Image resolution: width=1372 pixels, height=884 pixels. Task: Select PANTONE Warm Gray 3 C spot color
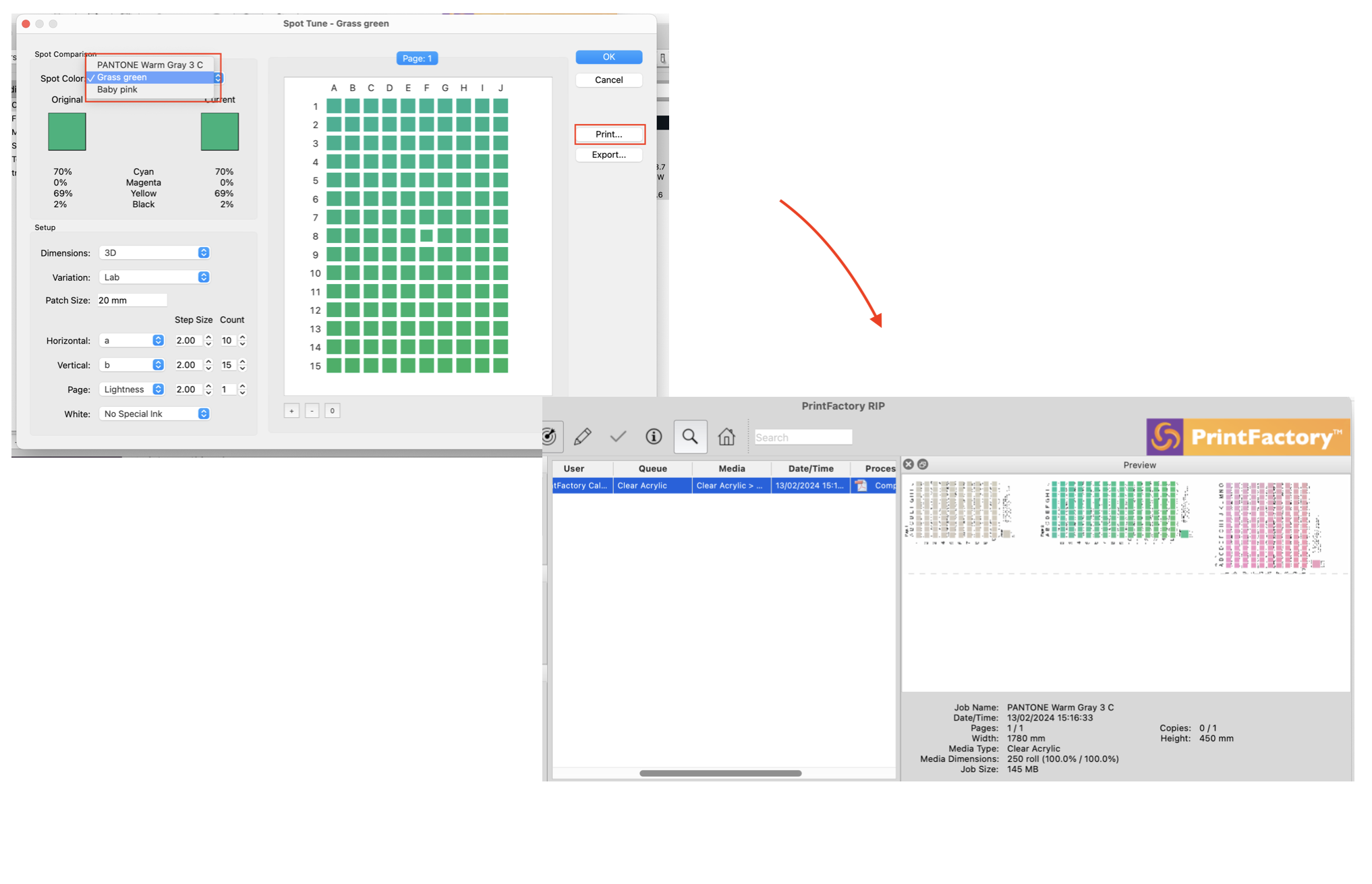click(150, 65)
